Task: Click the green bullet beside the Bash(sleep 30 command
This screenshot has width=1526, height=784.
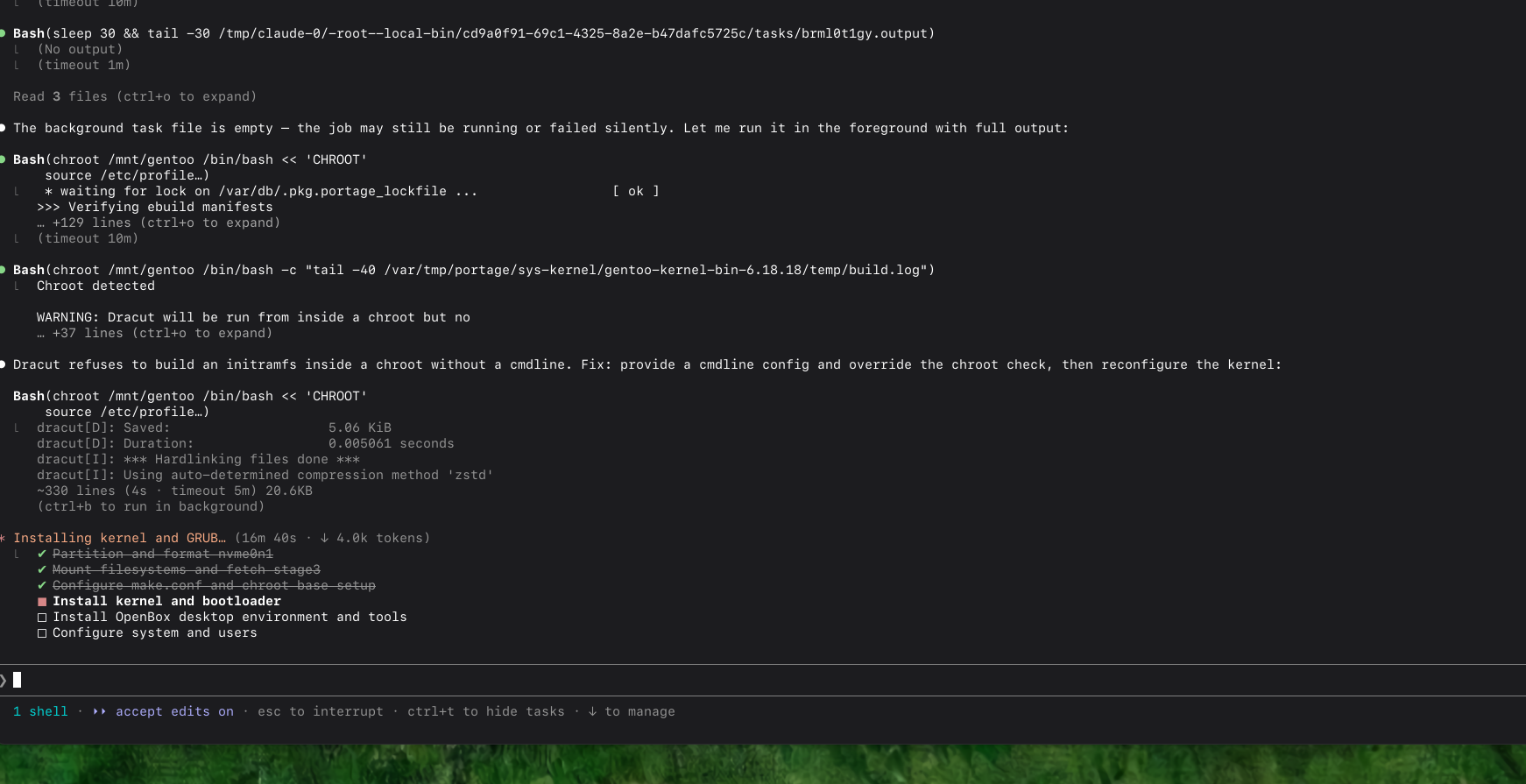Action: [x=3, y=33]
